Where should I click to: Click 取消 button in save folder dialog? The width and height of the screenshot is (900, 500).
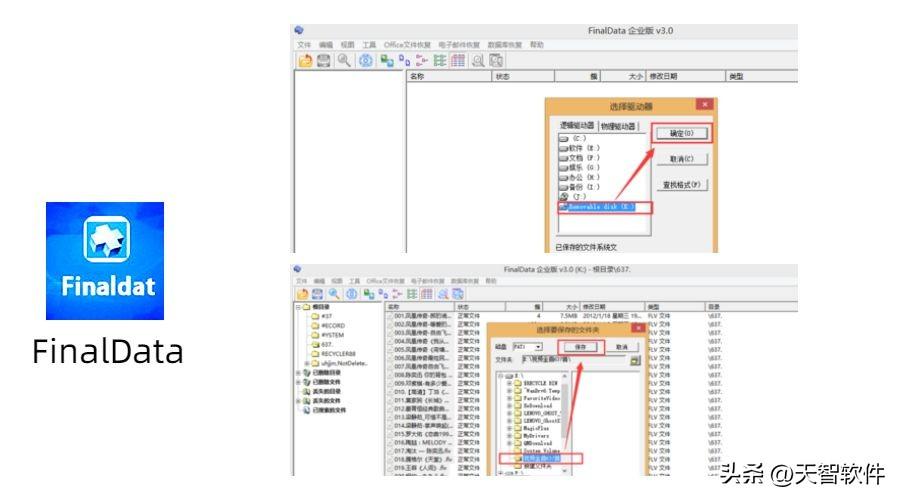pyautogui.click(x=622, y=347)
